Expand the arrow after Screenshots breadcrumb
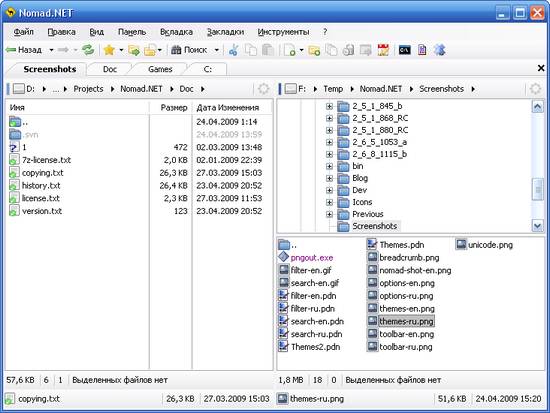550x413 pixels. pyautogui.click(x=473, y=89)
